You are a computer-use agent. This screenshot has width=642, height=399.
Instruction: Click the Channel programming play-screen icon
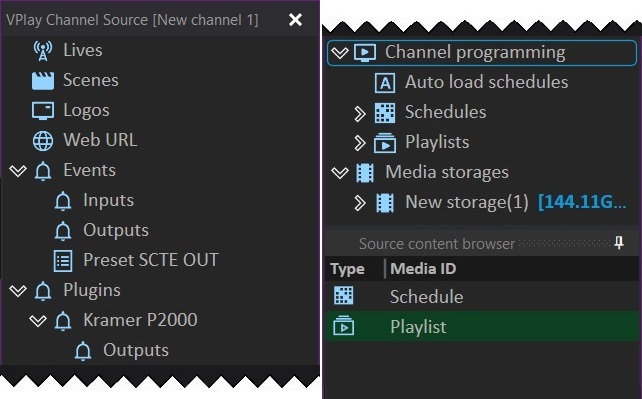coord(365,53)
